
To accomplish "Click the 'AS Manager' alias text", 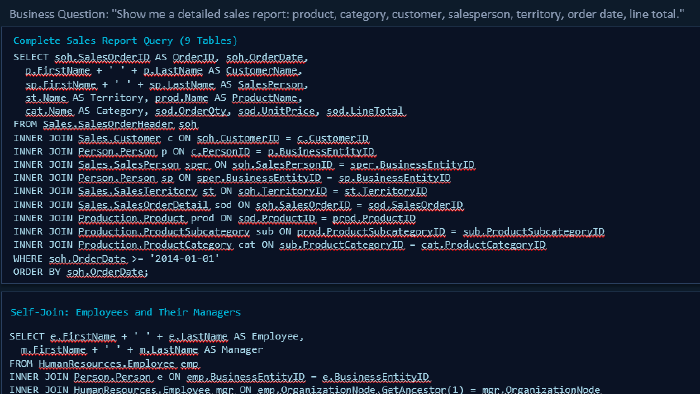I will pyautogui.click(x=233, y=350).
